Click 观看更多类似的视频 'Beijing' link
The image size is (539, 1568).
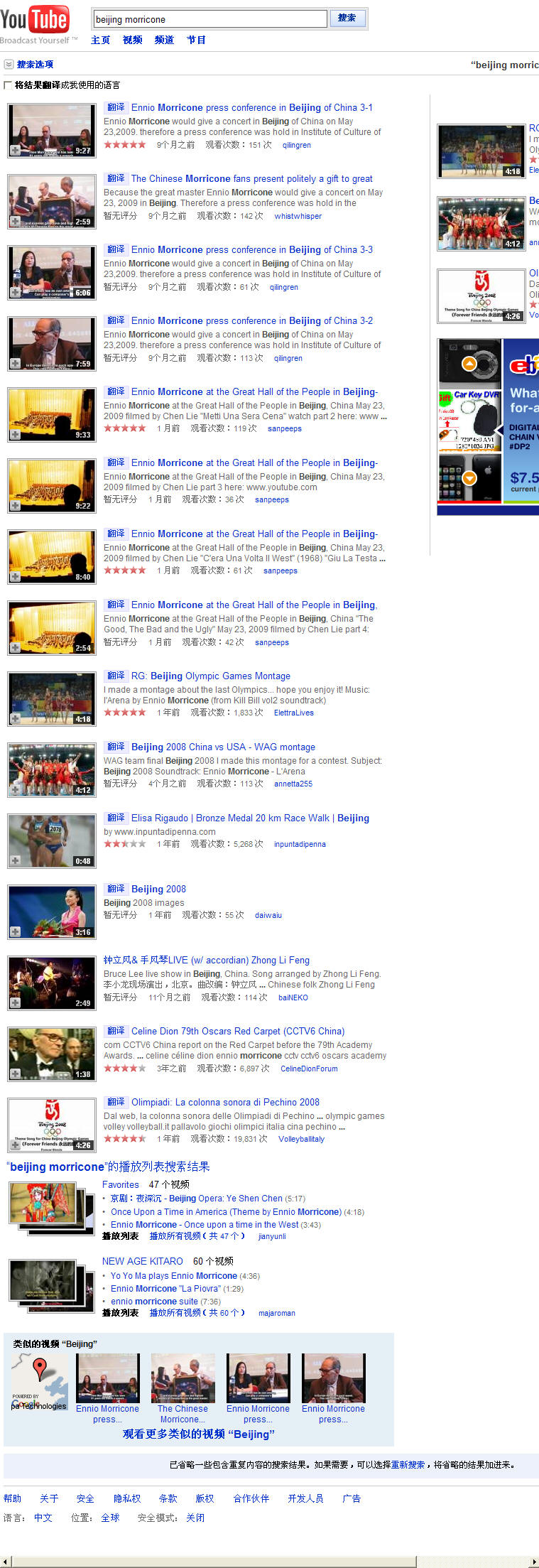pos(199,1434)
